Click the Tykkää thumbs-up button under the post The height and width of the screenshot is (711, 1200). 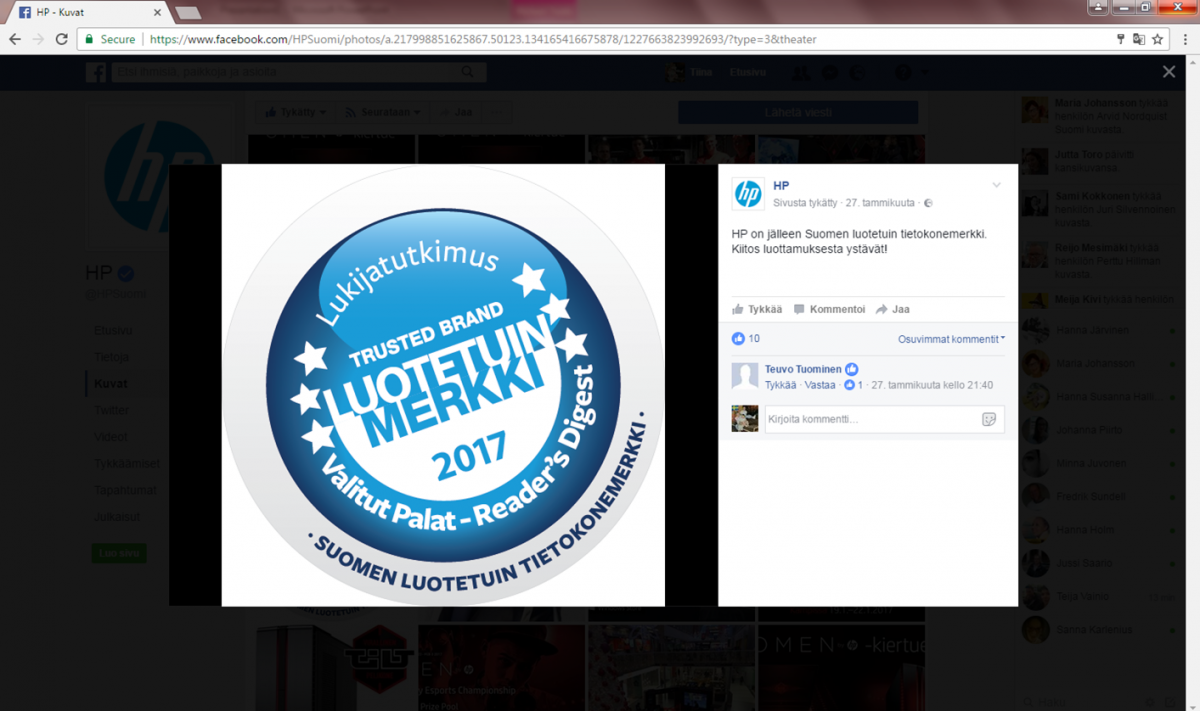coord(757,309)
